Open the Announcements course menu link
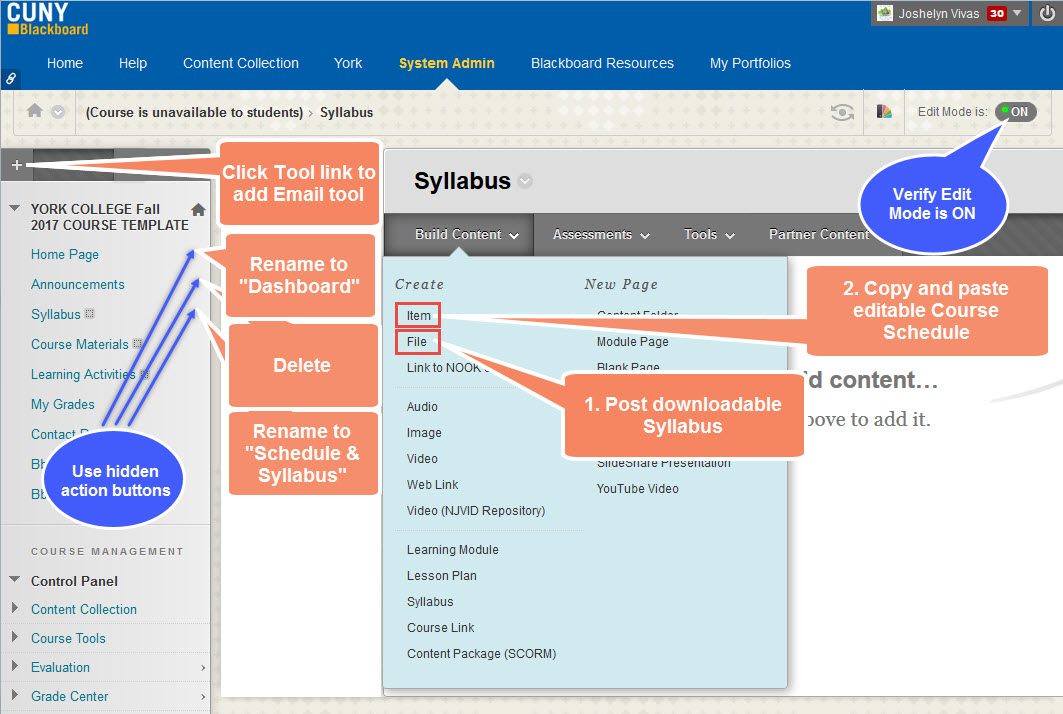The height and width of the screenshot is (714, 1063). (x=77, y=284)
